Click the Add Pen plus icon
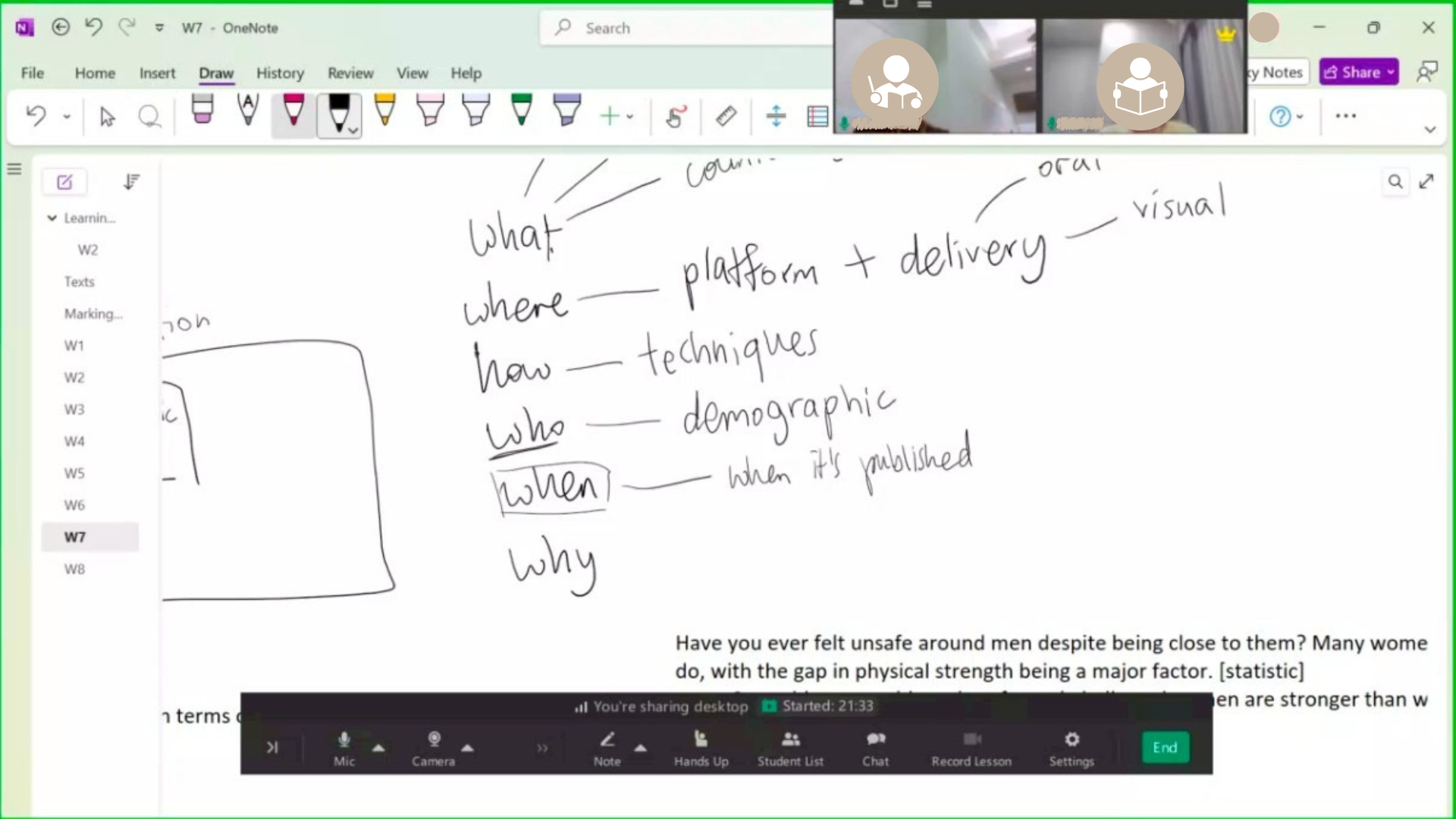1456x819 pixels. 610,116
